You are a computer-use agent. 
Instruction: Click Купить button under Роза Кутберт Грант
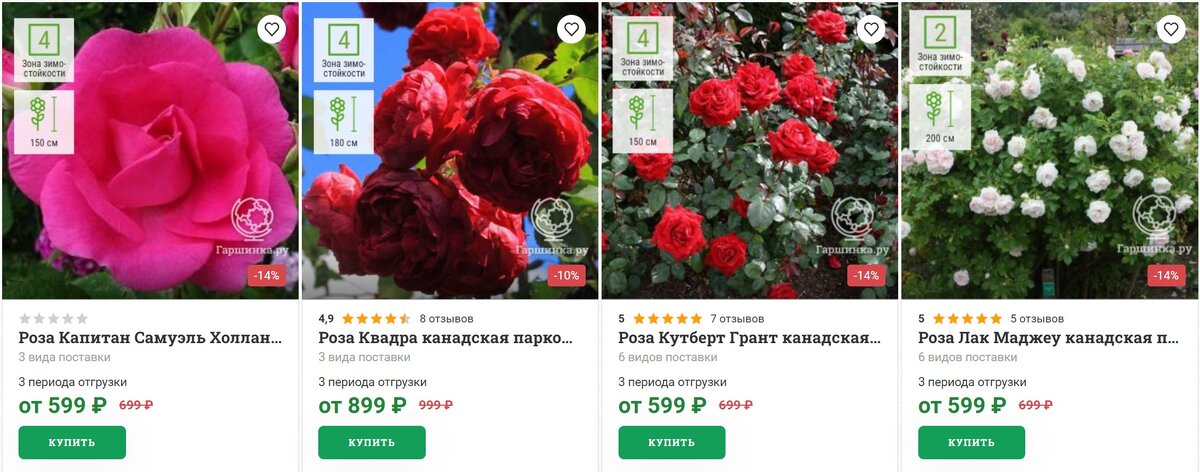point(672,442)
